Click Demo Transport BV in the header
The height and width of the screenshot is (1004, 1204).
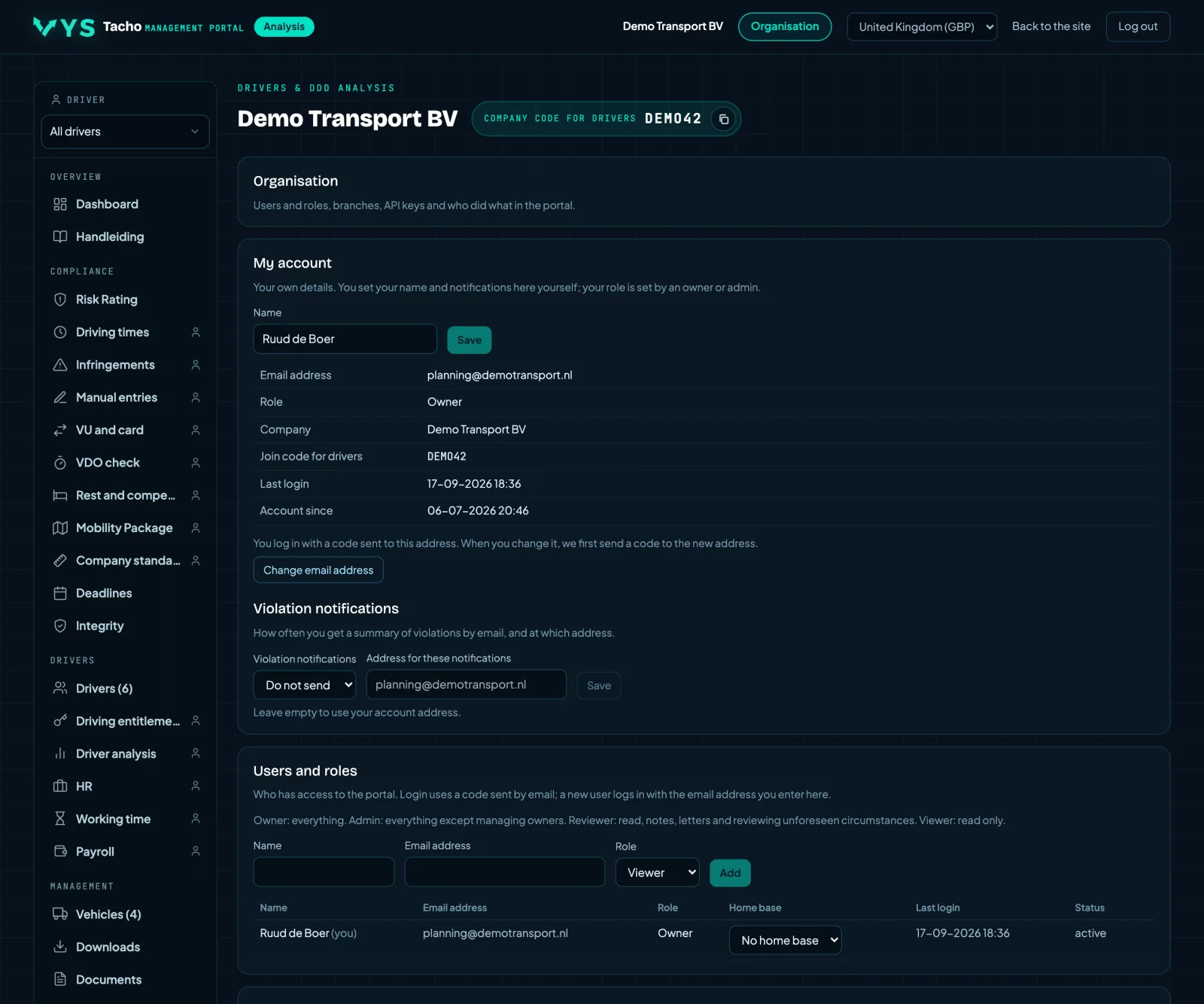(x=673, y=26)
